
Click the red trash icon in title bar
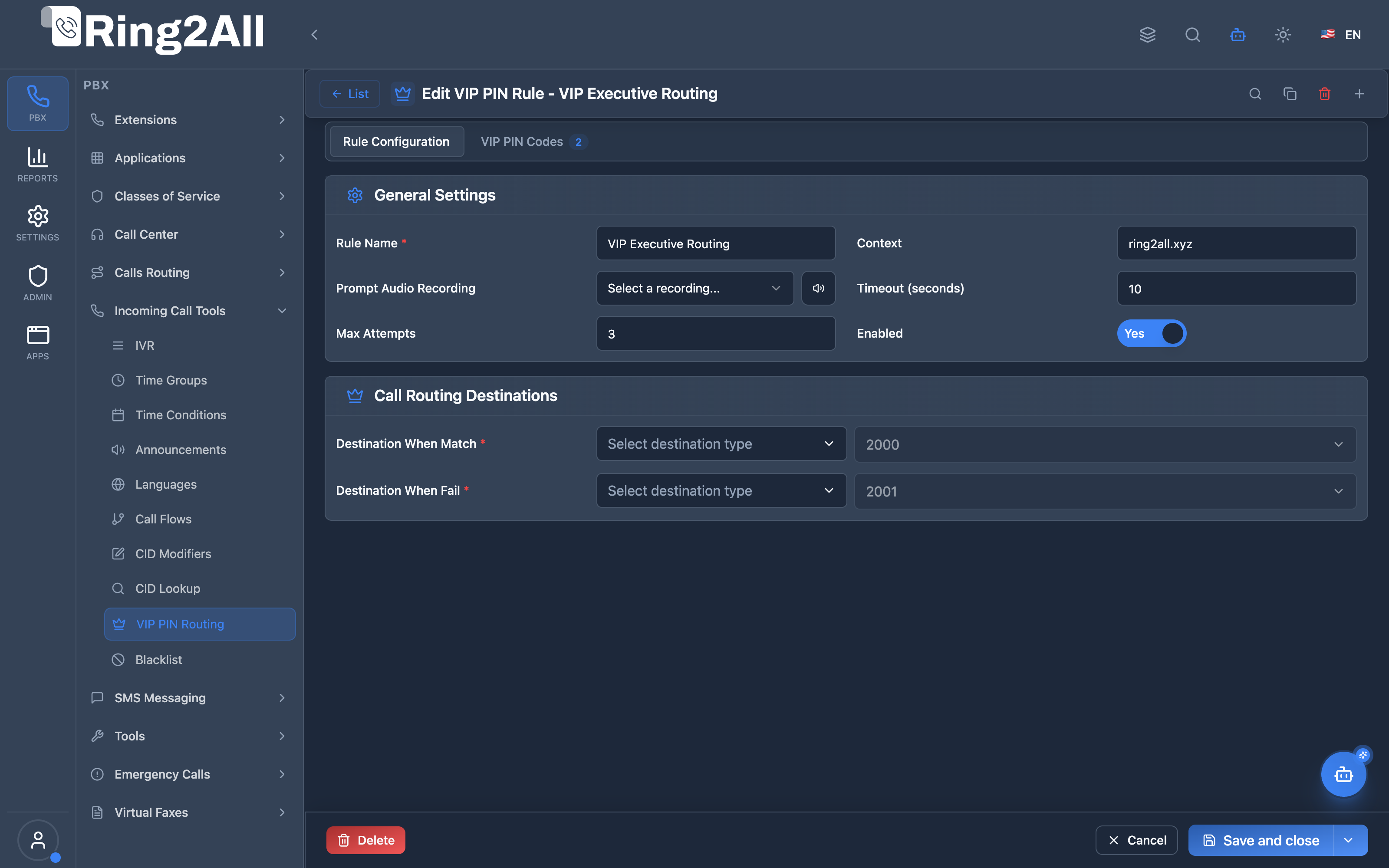point(1325,94)
